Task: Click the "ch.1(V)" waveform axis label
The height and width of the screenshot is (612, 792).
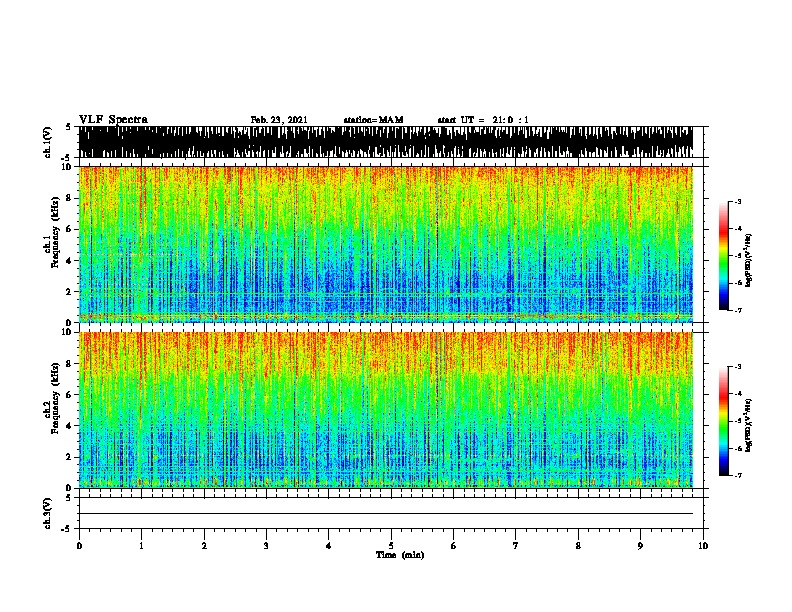Action: point(48,142)
